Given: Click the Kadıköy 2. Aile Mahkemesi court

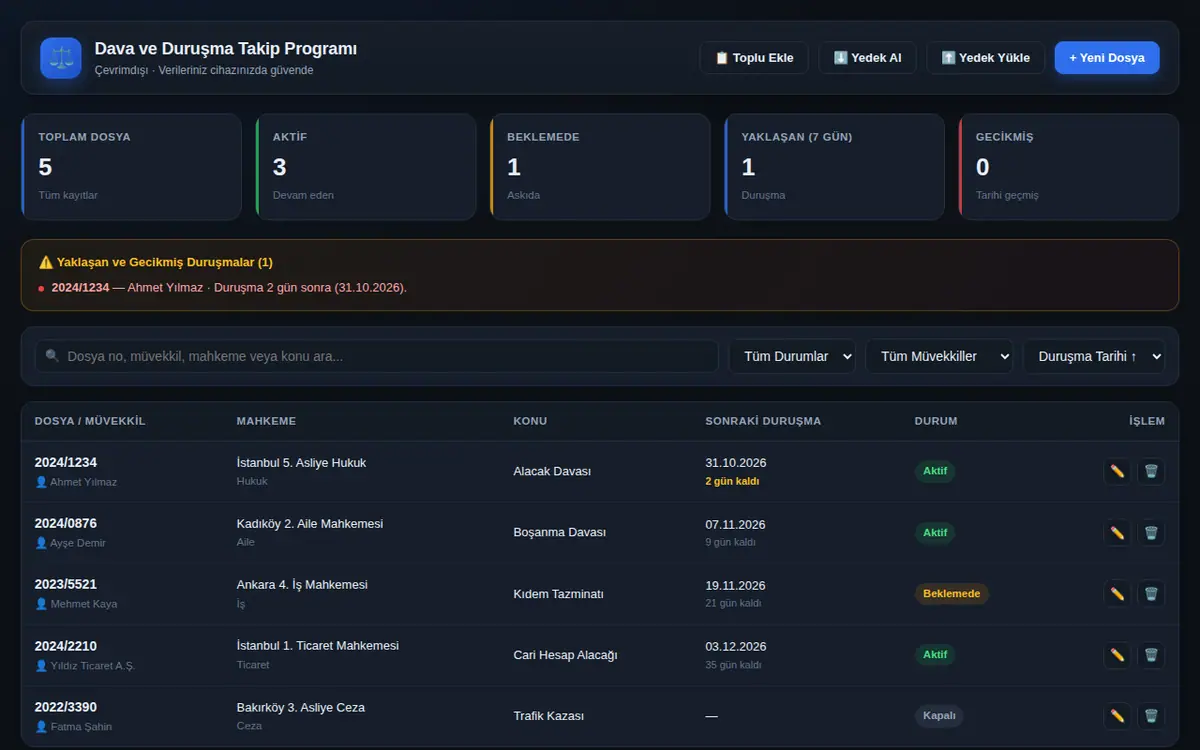Looking at the screenshot, I should click(310, 524).
